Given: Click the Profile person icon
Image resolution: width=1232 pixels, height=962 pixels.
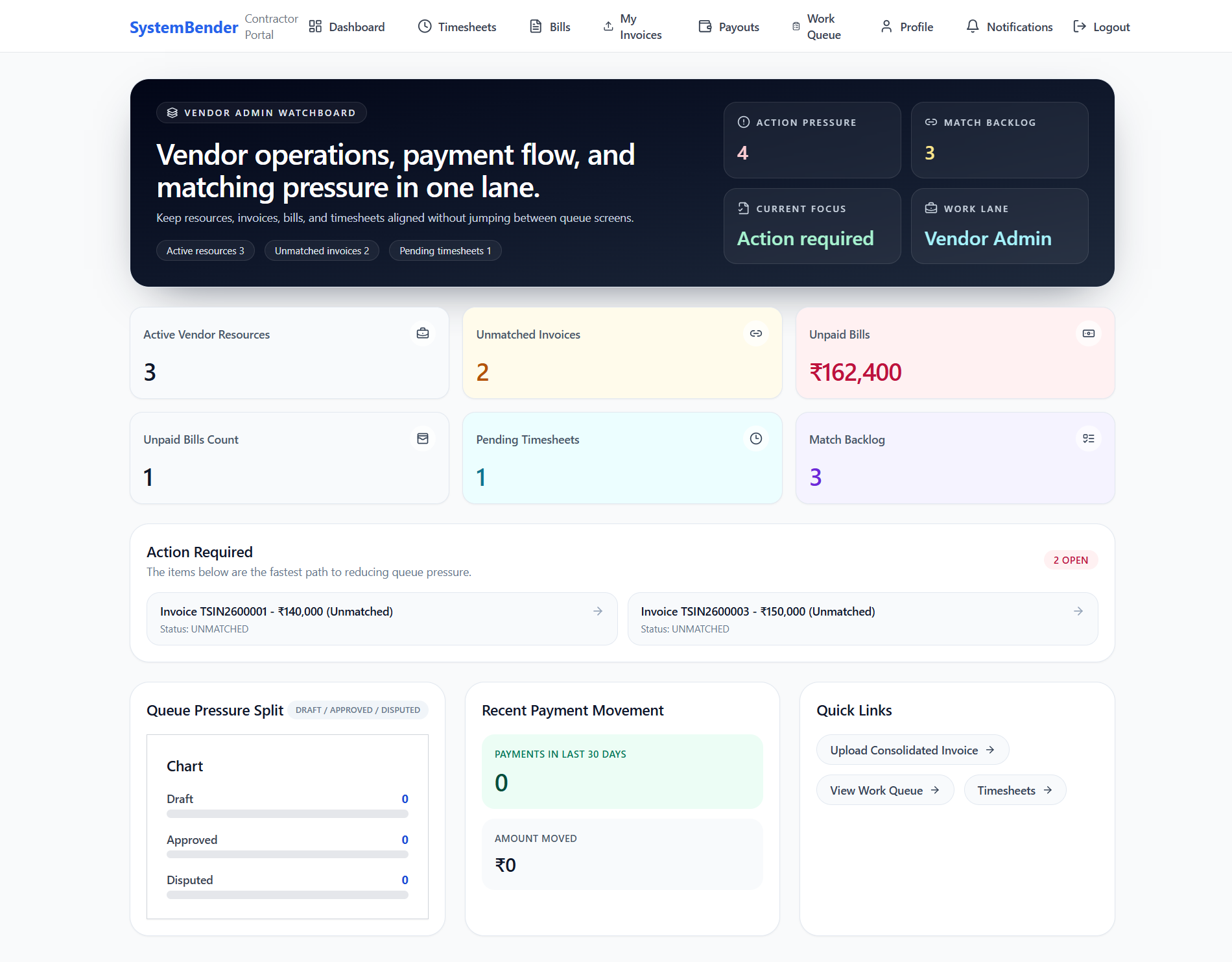Looking at the screenshot, I should 886,27.
